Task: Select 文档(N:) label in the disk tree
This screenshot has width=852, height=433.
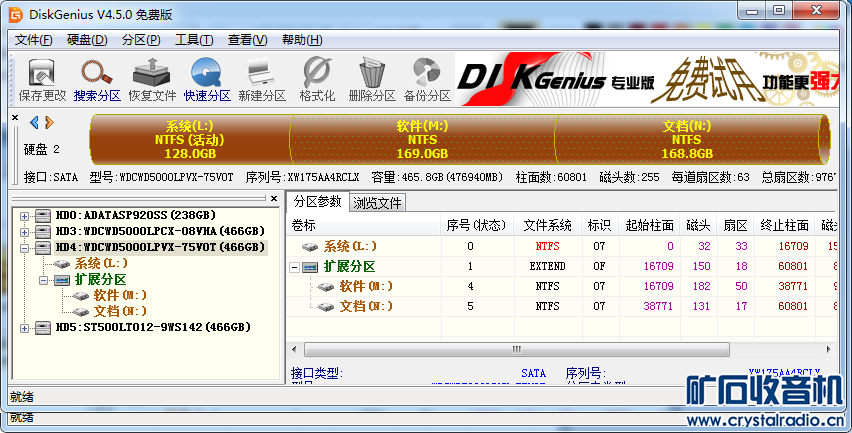Action: pyautogui.click(x=120, y=311)
